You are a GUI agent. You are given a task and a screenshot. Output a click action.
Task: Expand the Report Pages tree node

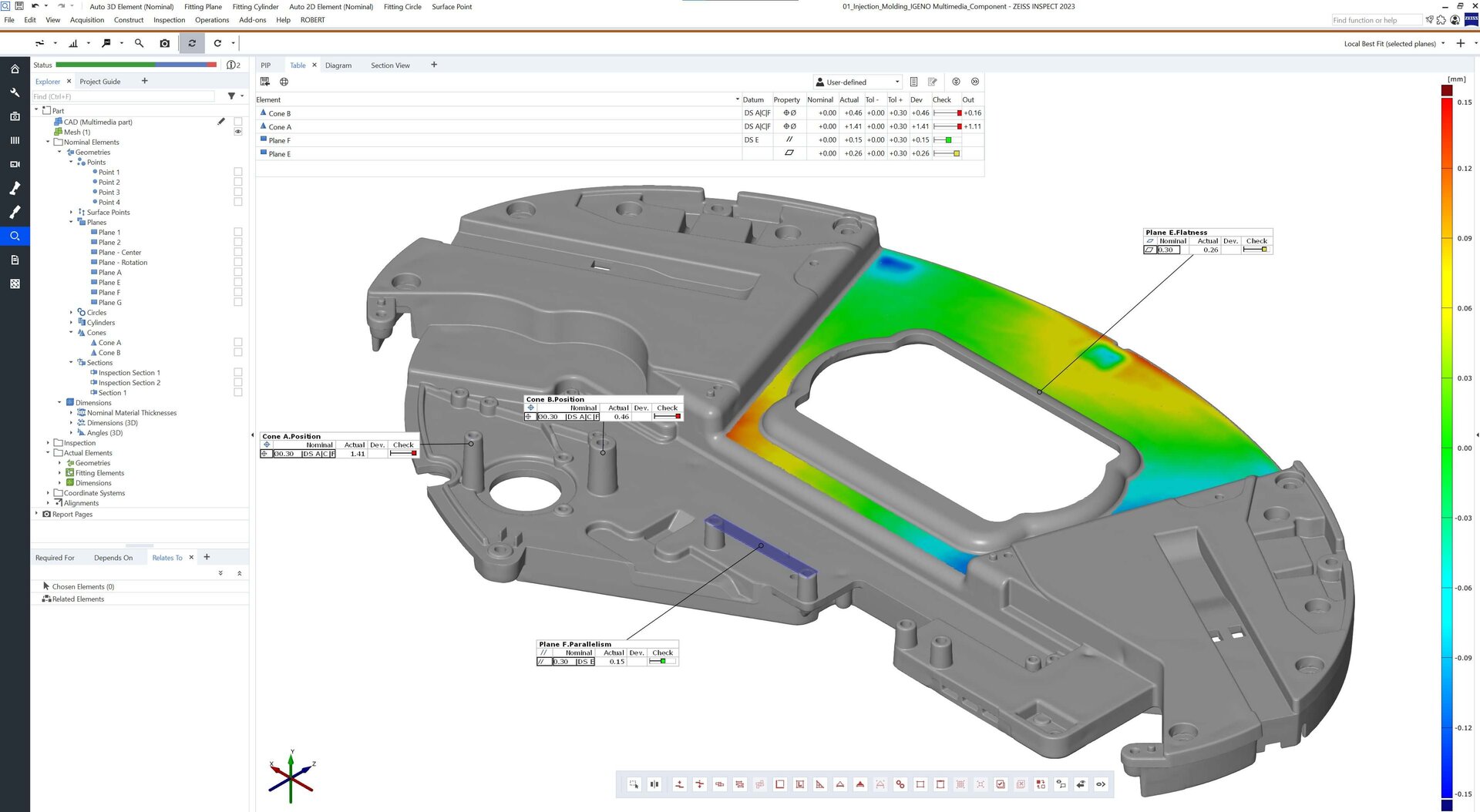tap(36, 514)
